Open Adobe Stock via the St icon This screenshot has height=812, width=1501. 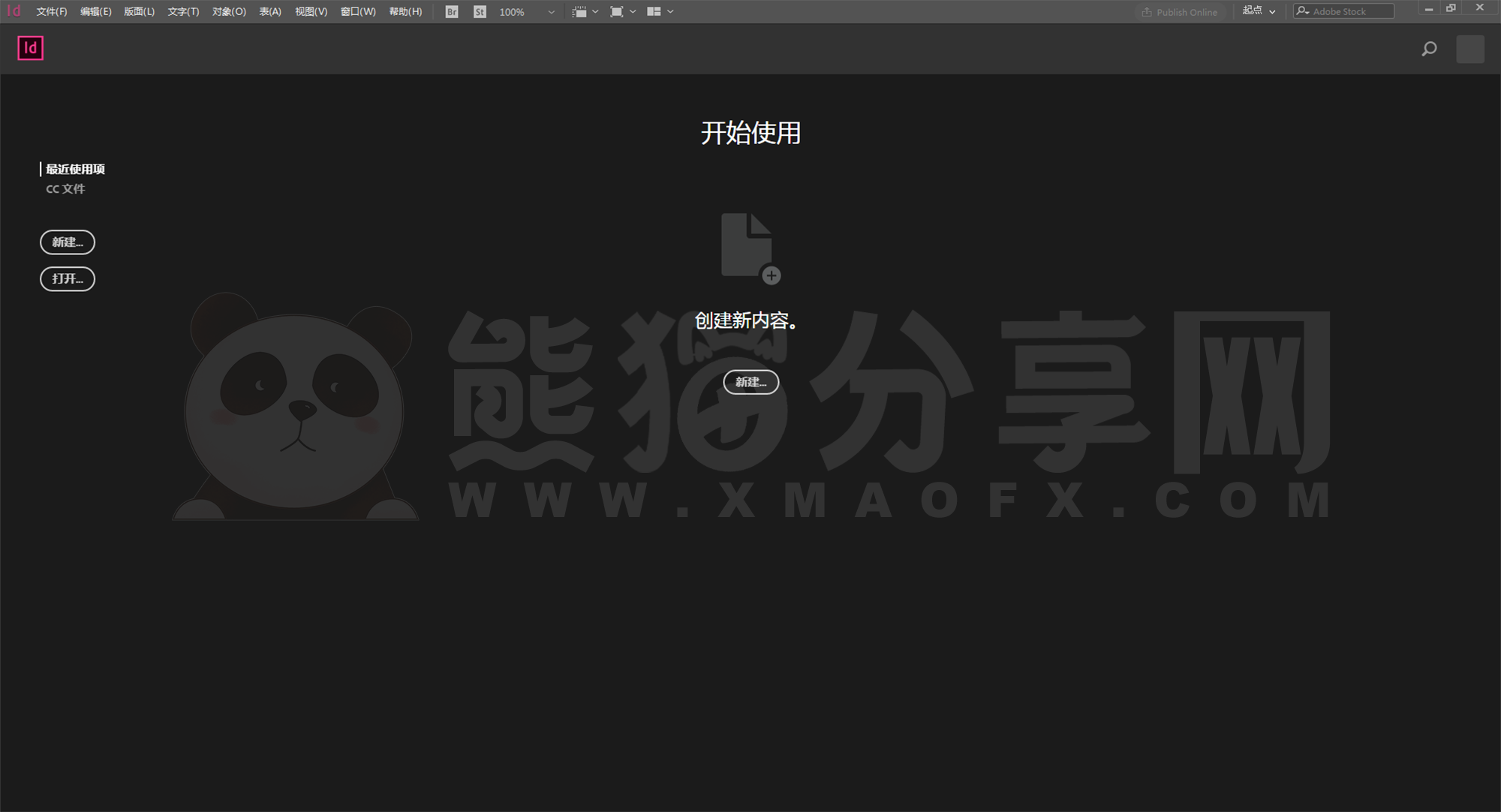click(480, 11)
